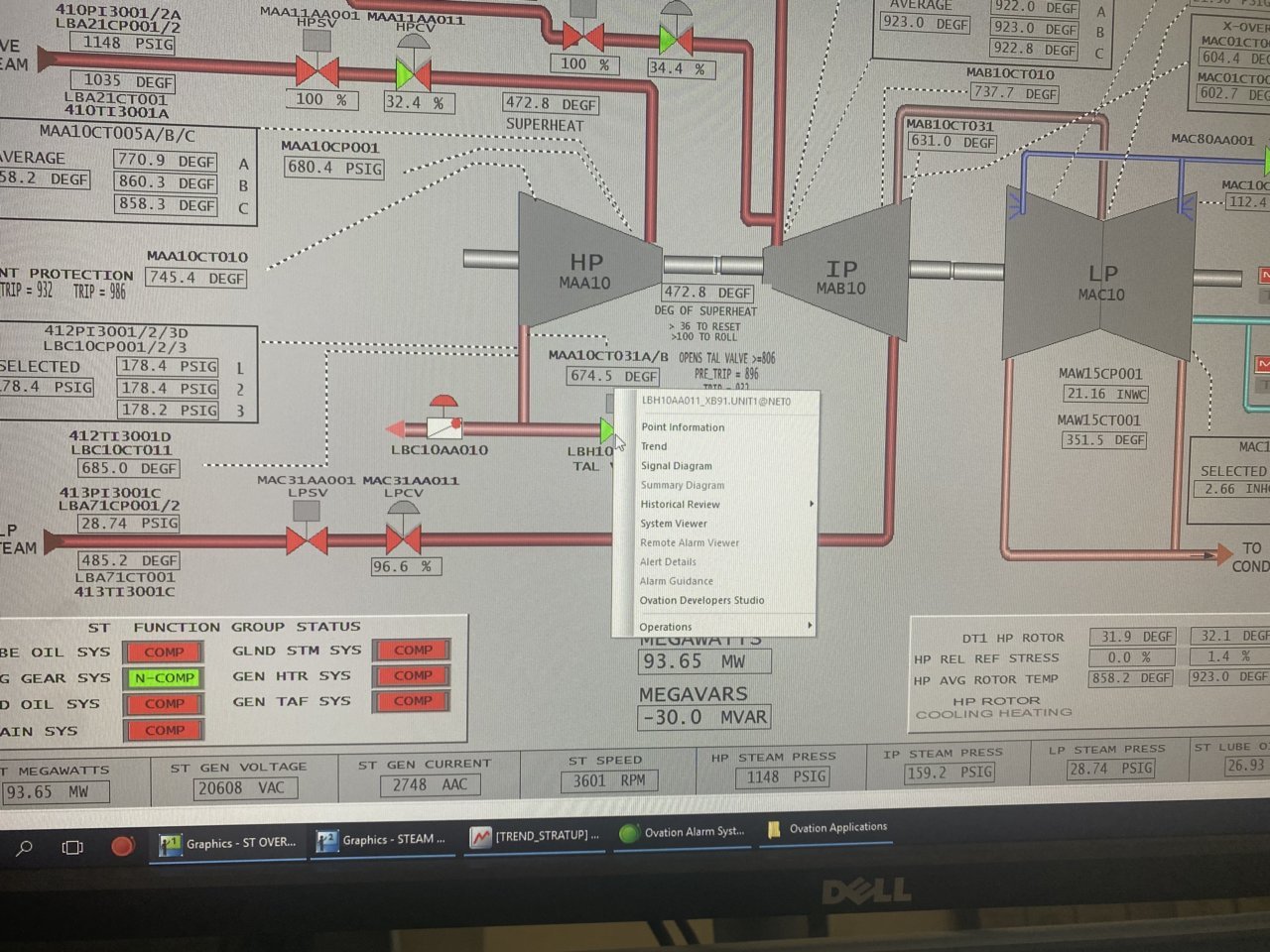The height and width of the screenshot is (952, 1270).
Task: Switch to Graphics - ST OVER... taskbar window
Action: [x=228, y=843]
